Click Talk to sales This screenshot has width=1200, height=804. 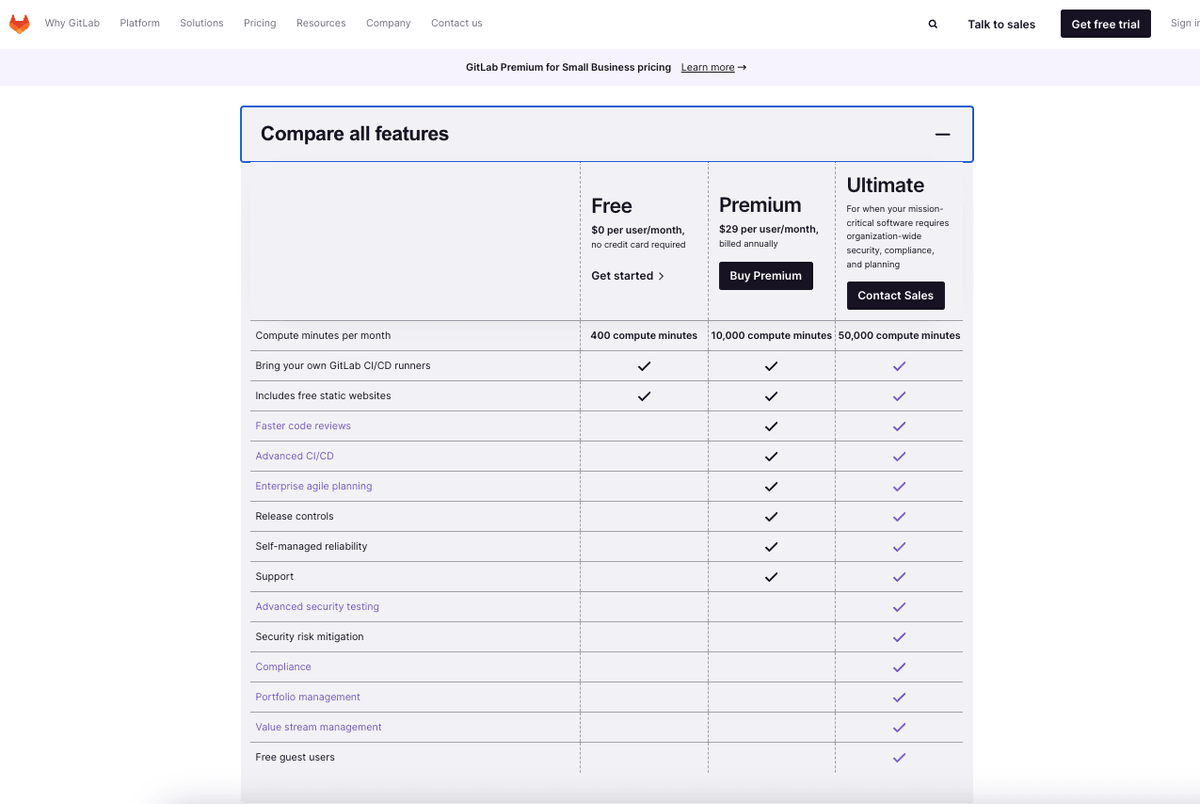[1002, 24]
